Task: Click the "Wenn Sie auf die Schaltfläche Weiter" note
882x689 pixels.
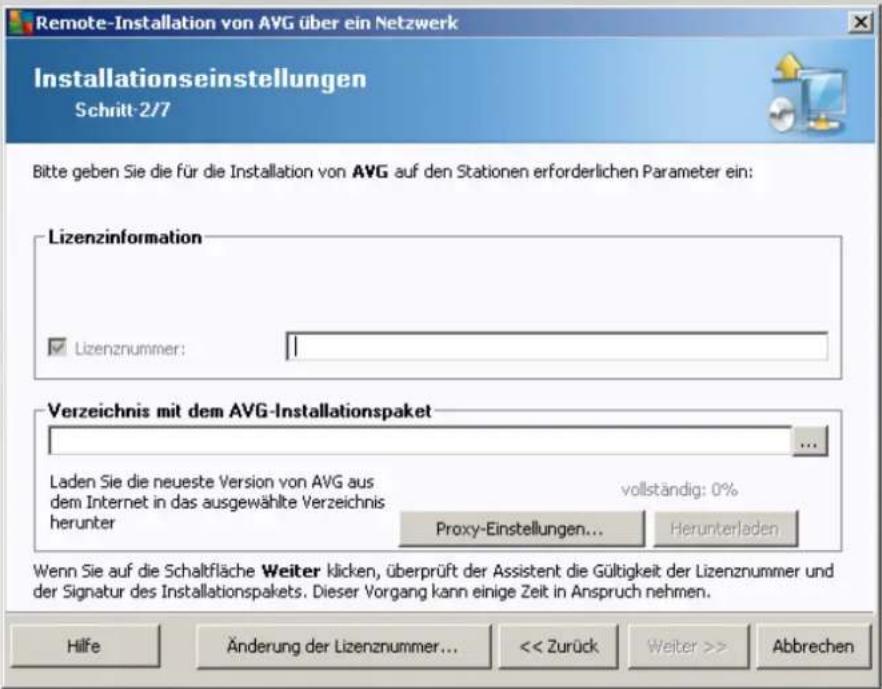Action: click(x=433, y=582)
